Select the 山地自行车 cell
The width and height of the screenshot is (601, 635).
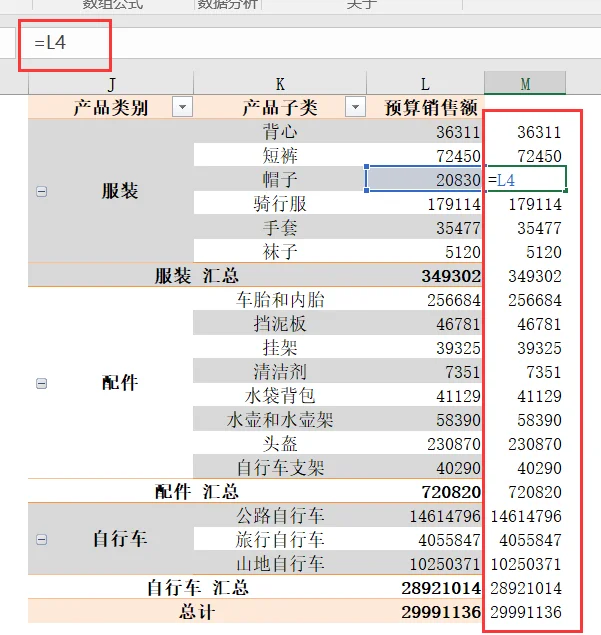coord(280,563)
